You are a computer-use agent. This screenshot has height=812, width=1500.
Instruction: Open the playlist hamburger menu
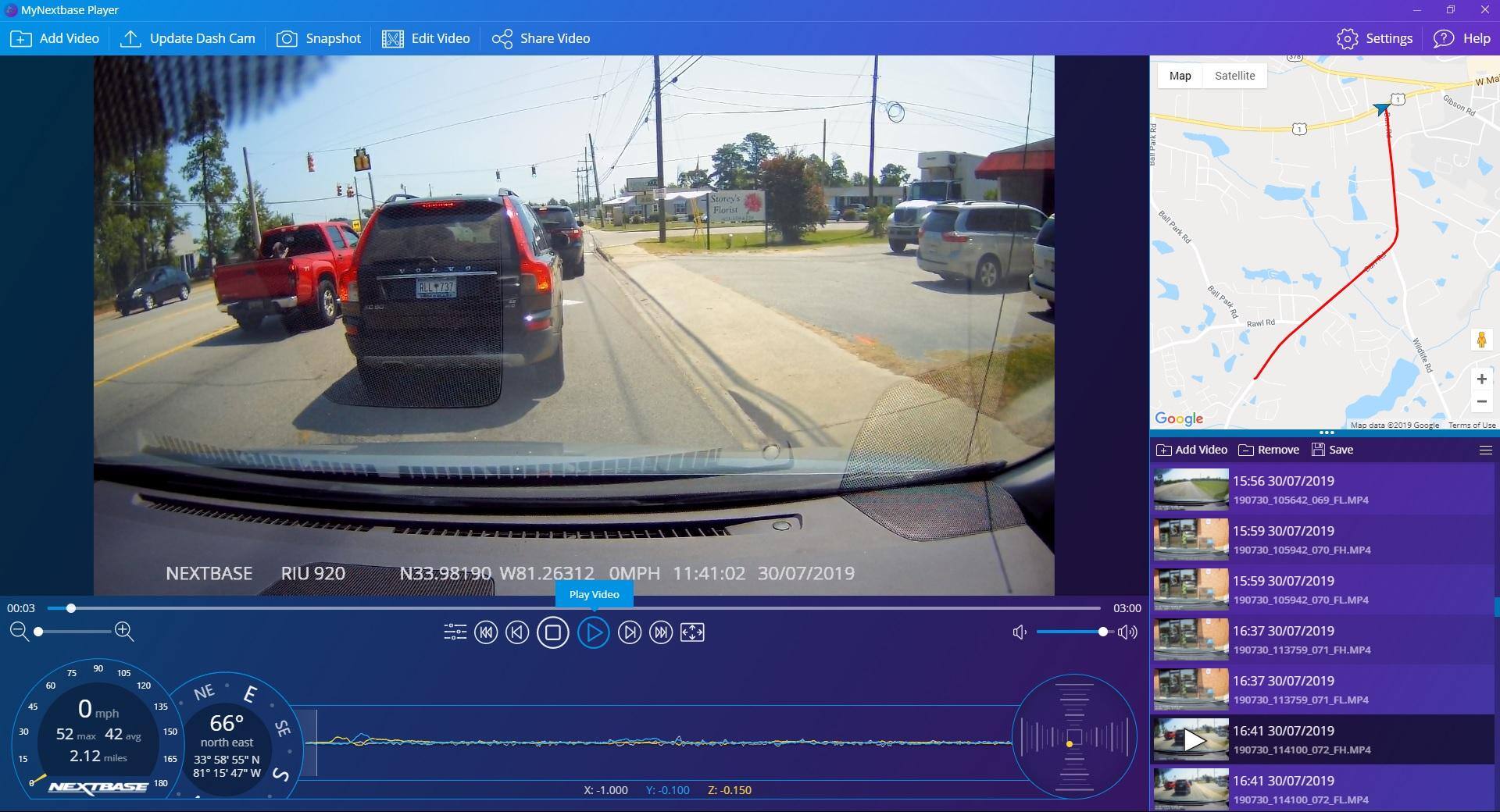(1485, 450)
